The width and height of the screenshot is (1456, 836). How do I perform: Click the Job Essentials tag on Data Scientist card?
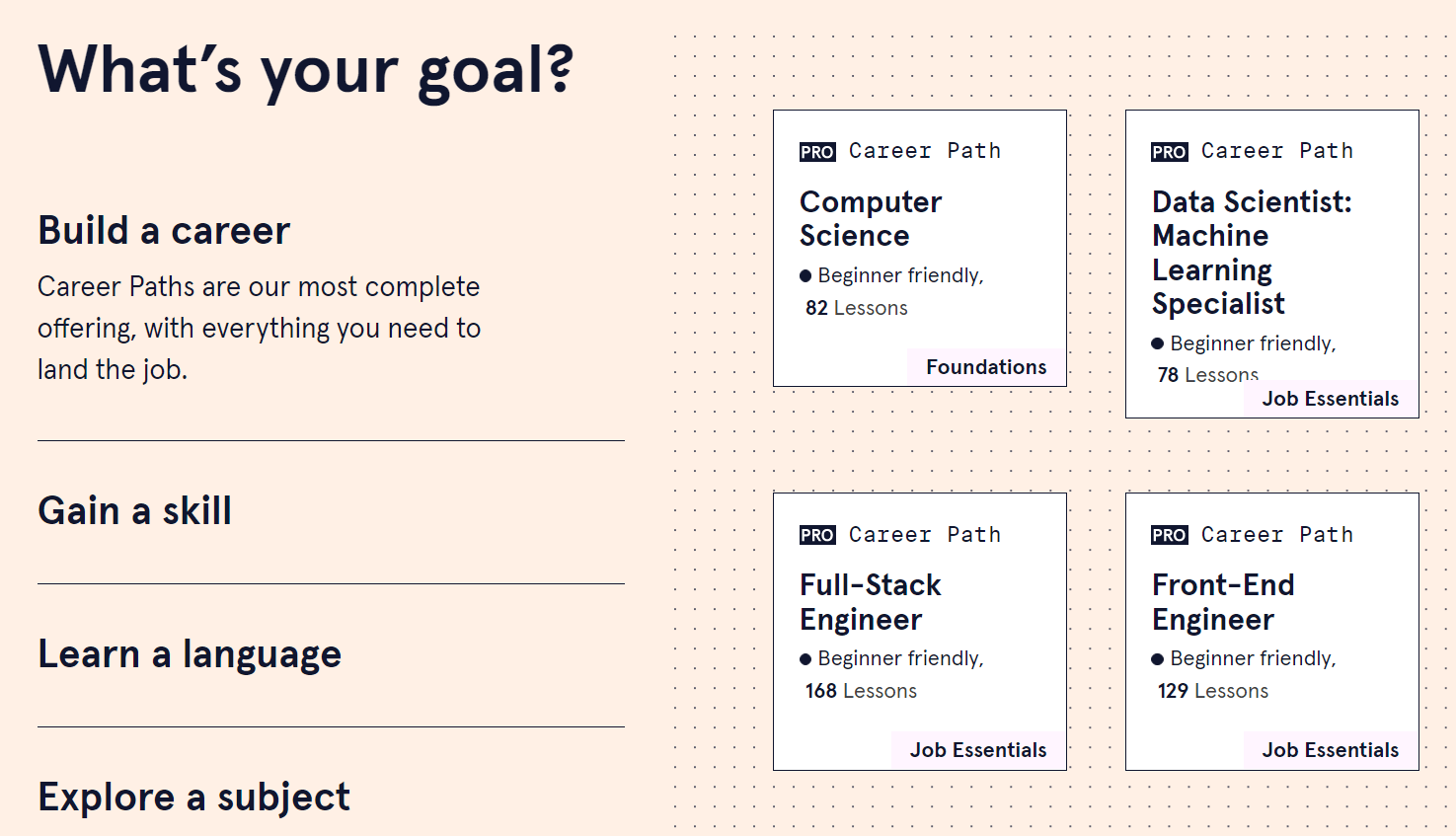pos(1331,398)
